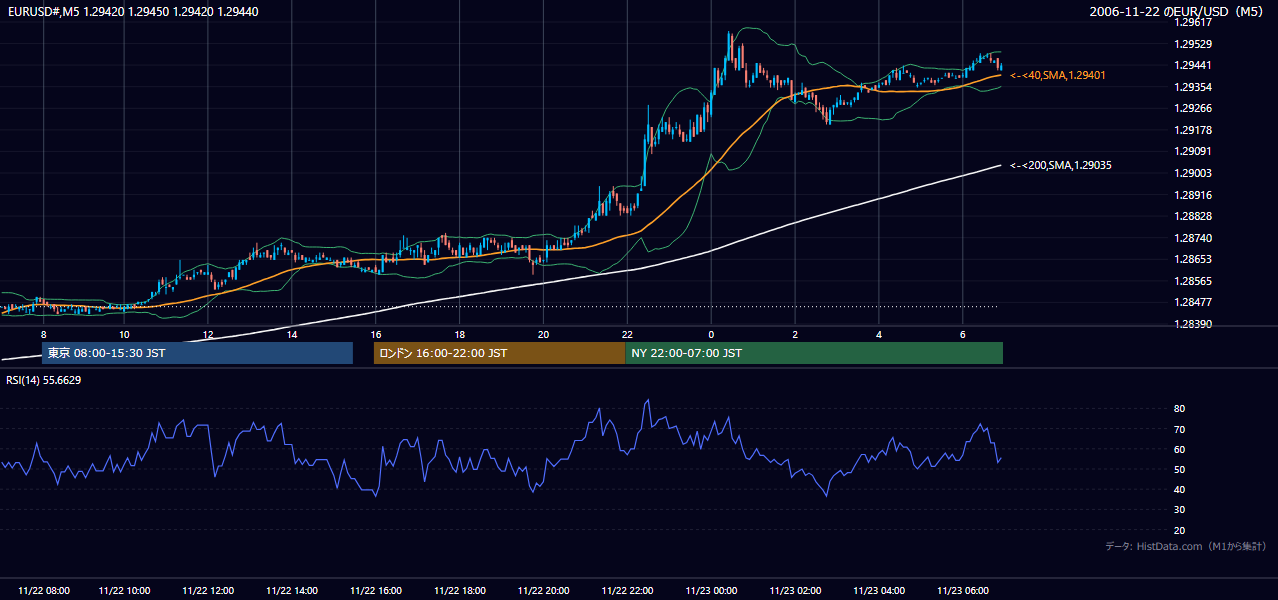Select the Tokyo 08:00-15:30 JST session bar

tap(197, 353)
